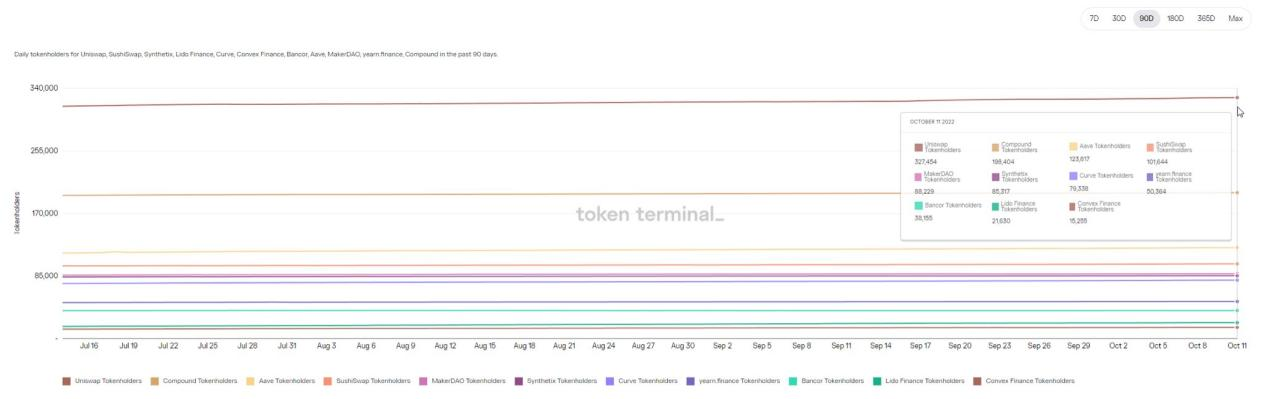1264x399 pixels.
Task: Toggle Compound Tokenholders series in legend
Action: [x=195, y=380]
